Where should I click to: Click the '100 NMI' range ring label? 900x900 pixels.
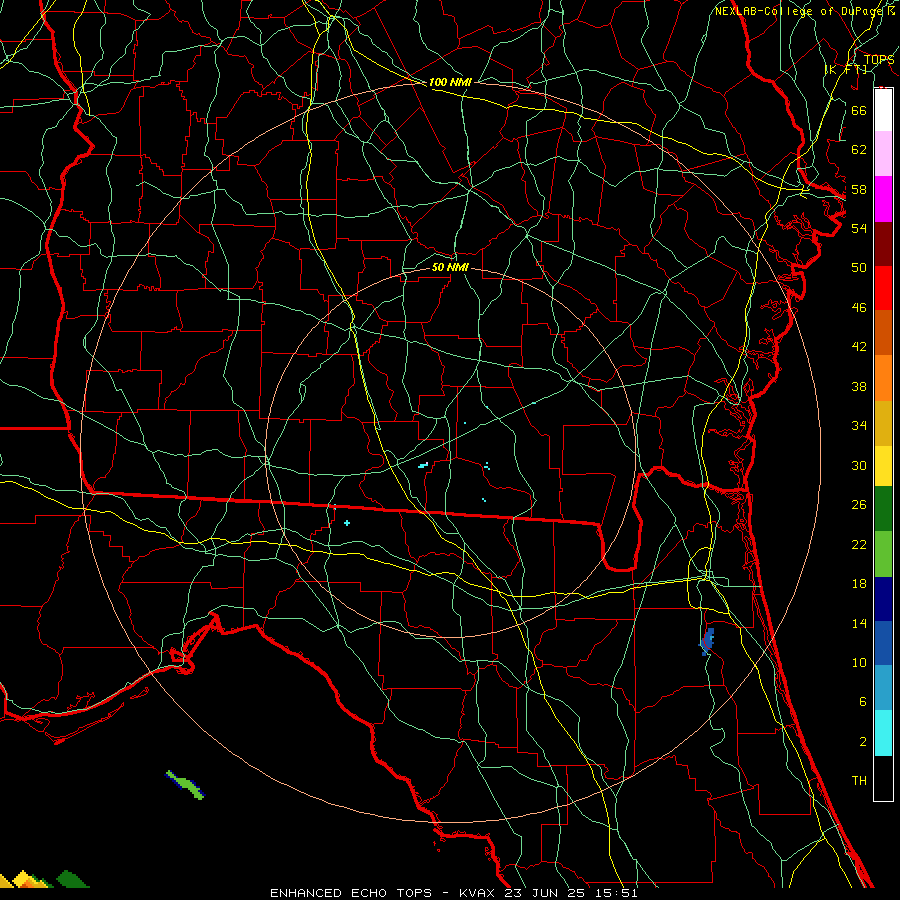450,82
